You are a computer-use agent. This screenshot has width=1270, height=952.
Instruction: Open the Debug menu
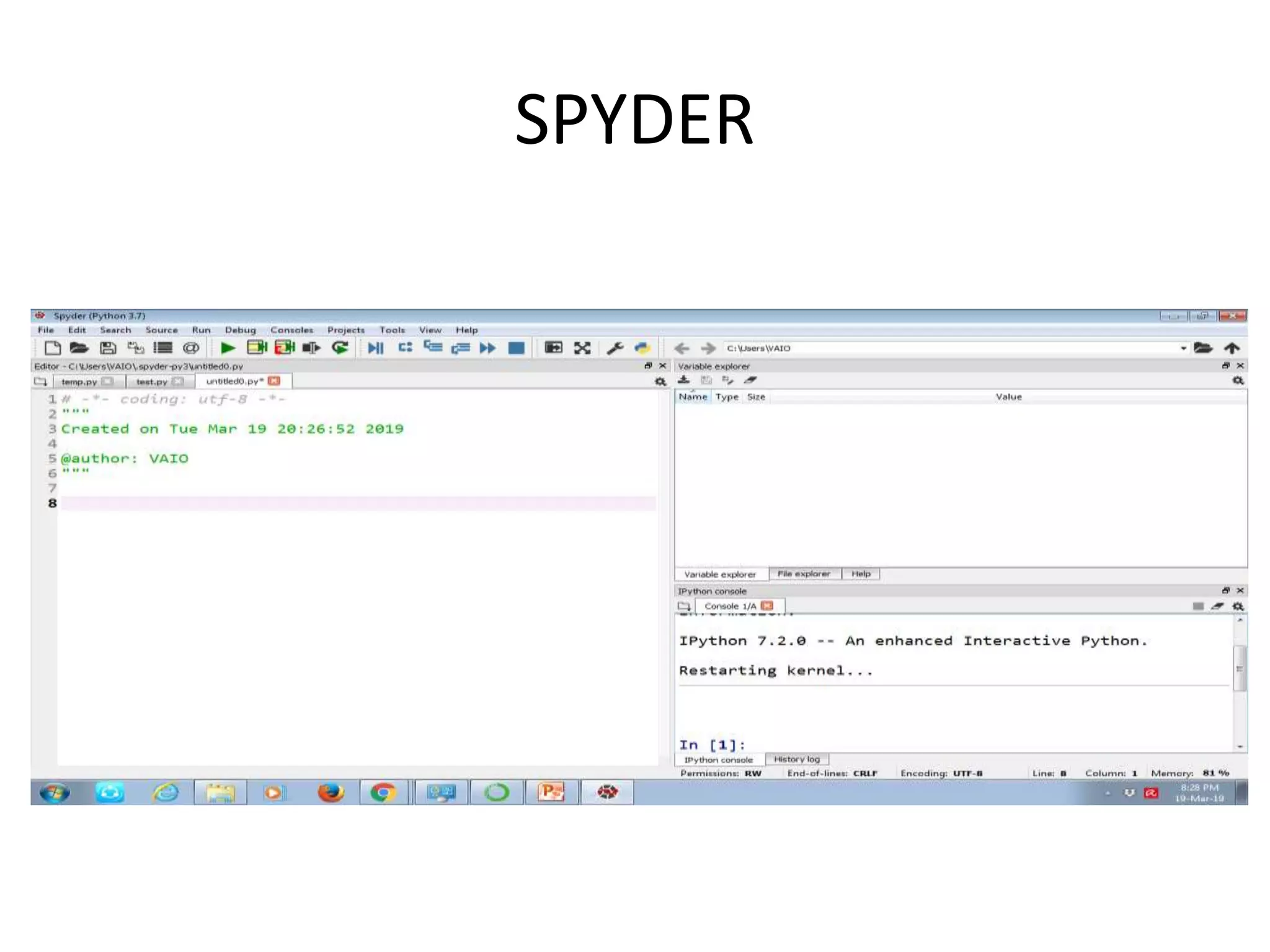click(x=240, y=330)
